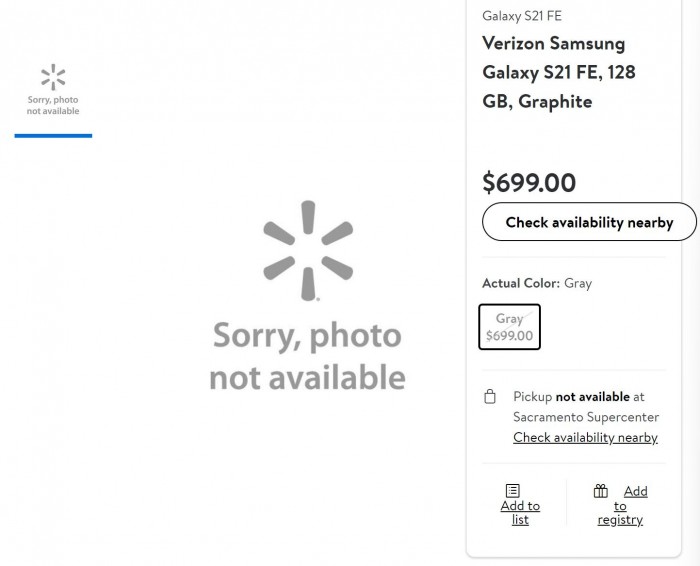Select the small photo-not-available thumbnail caption
This screenshot has width=700, height=566.
point(53,105)
